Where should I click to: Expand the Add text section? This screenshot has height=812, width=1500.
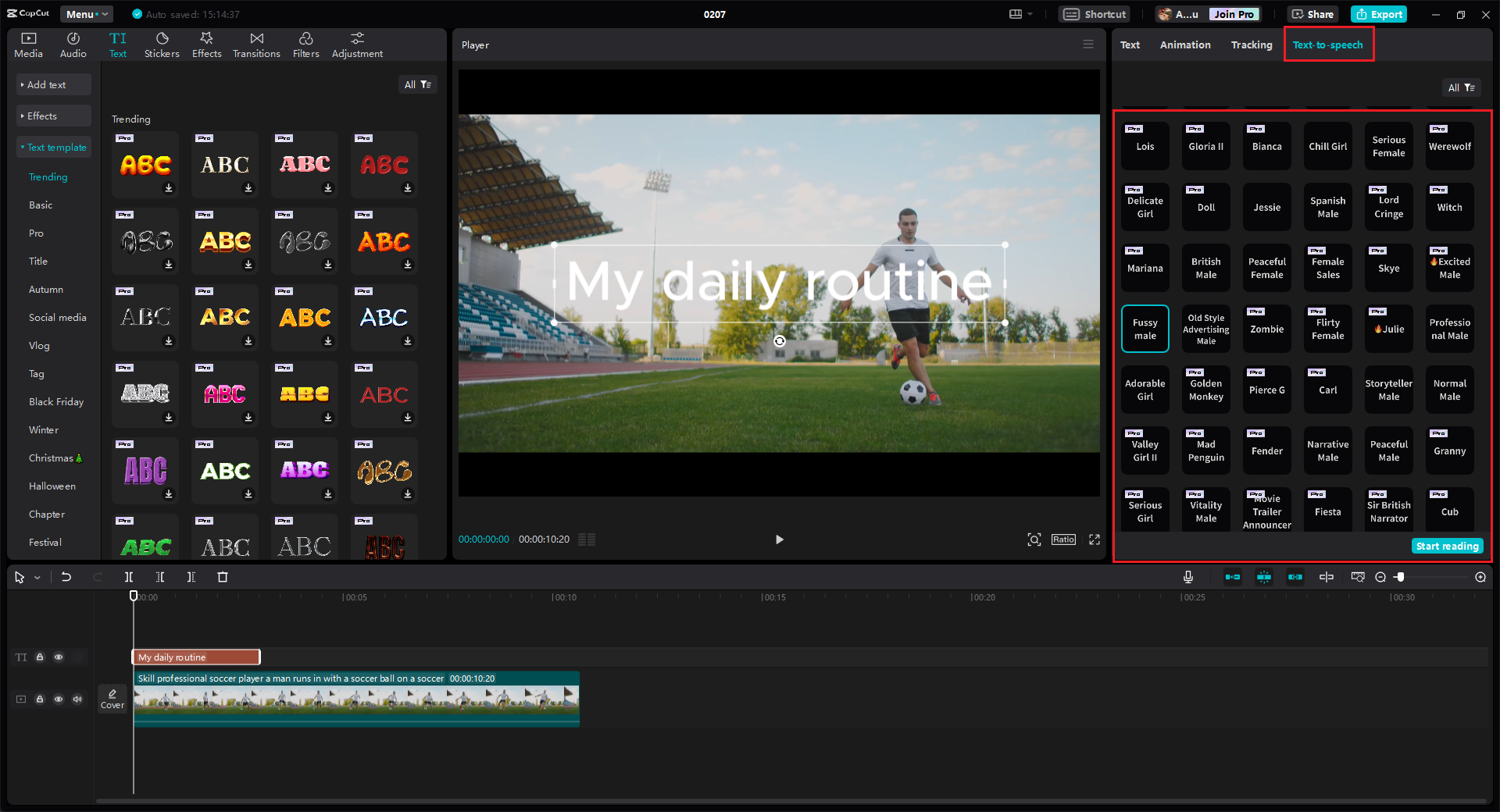click(54, 84)
